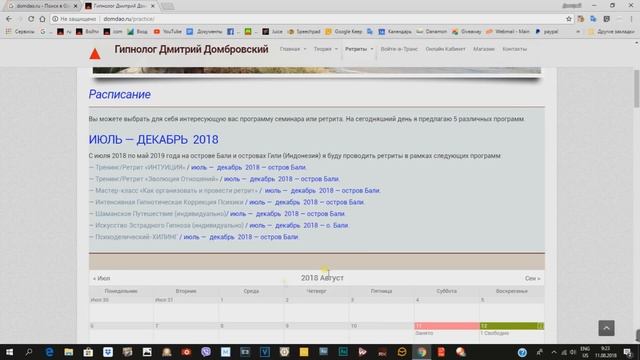Open the taskbar clock and date
Image resolution: width=640 pixels, height=360 pixels.
point(606,352)
